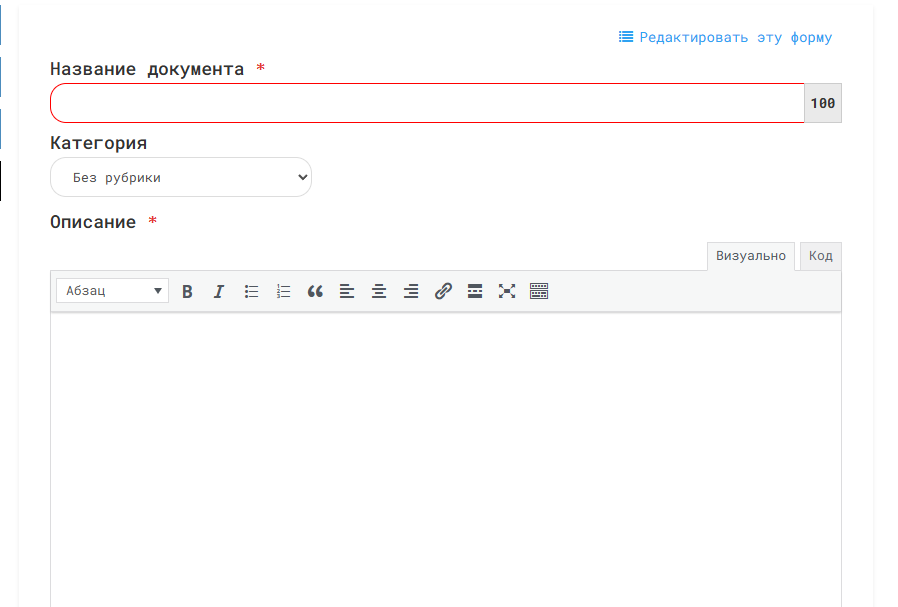898x607 pixels.
Task: Apply italic formatting
Action: pos(219,292)
